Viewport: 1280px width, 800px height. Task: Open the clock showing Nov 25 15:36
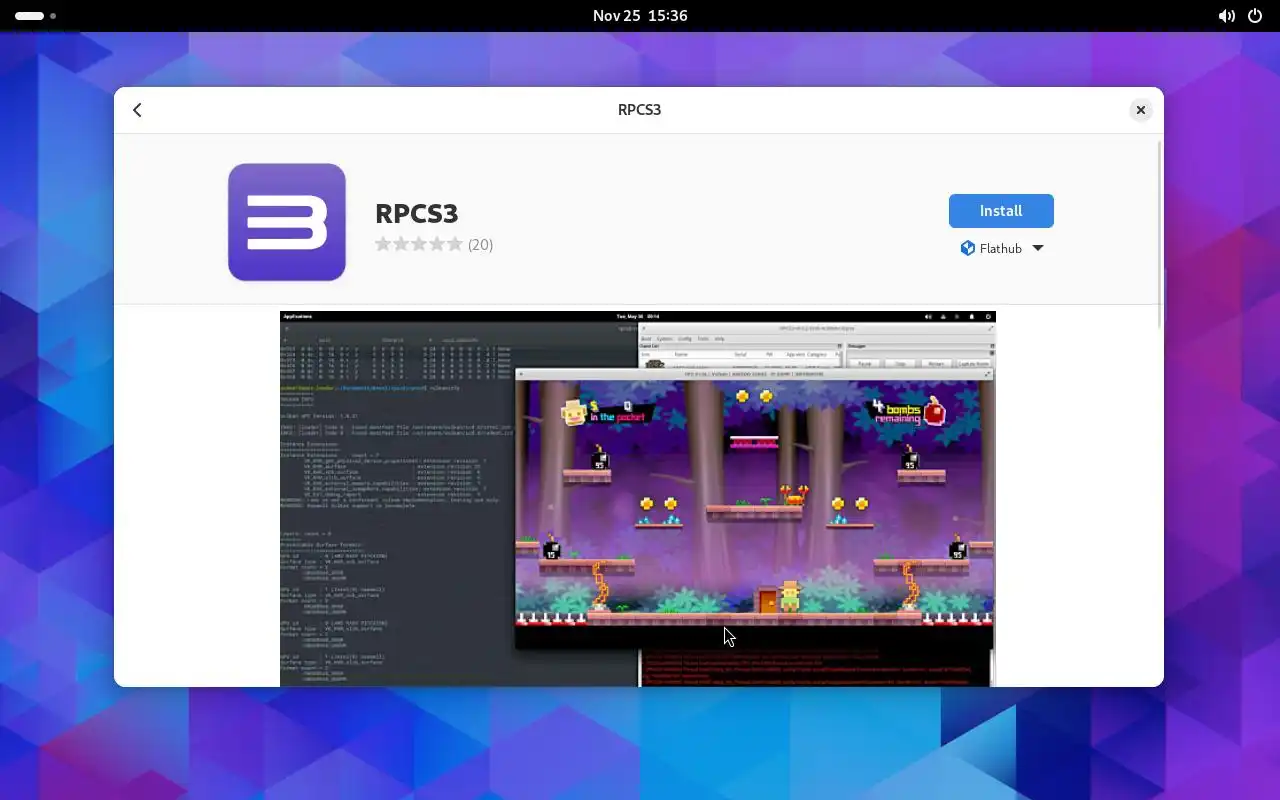tap(640, 16)
